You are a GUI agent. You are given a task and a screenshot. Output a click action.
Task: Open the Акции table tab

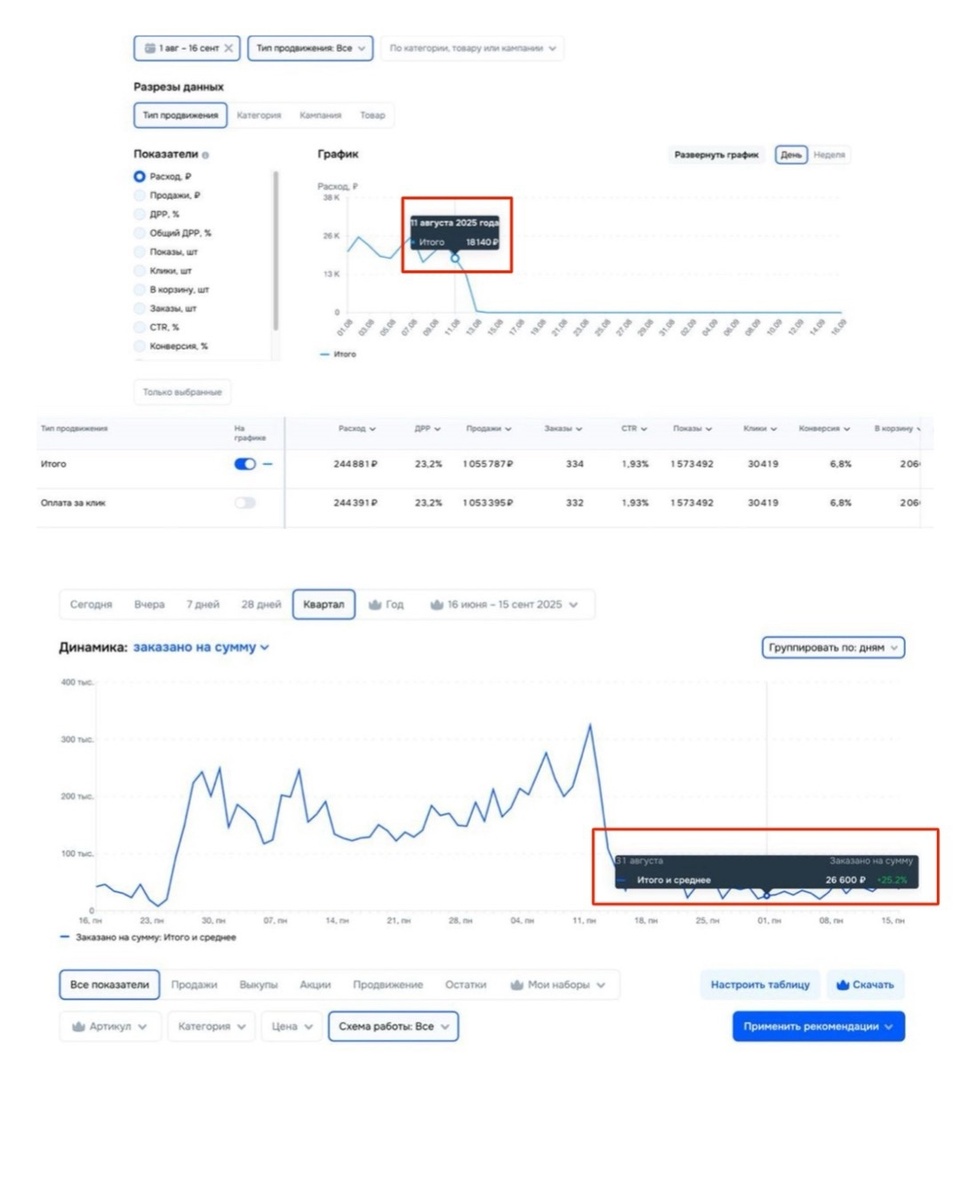[315, 985]
